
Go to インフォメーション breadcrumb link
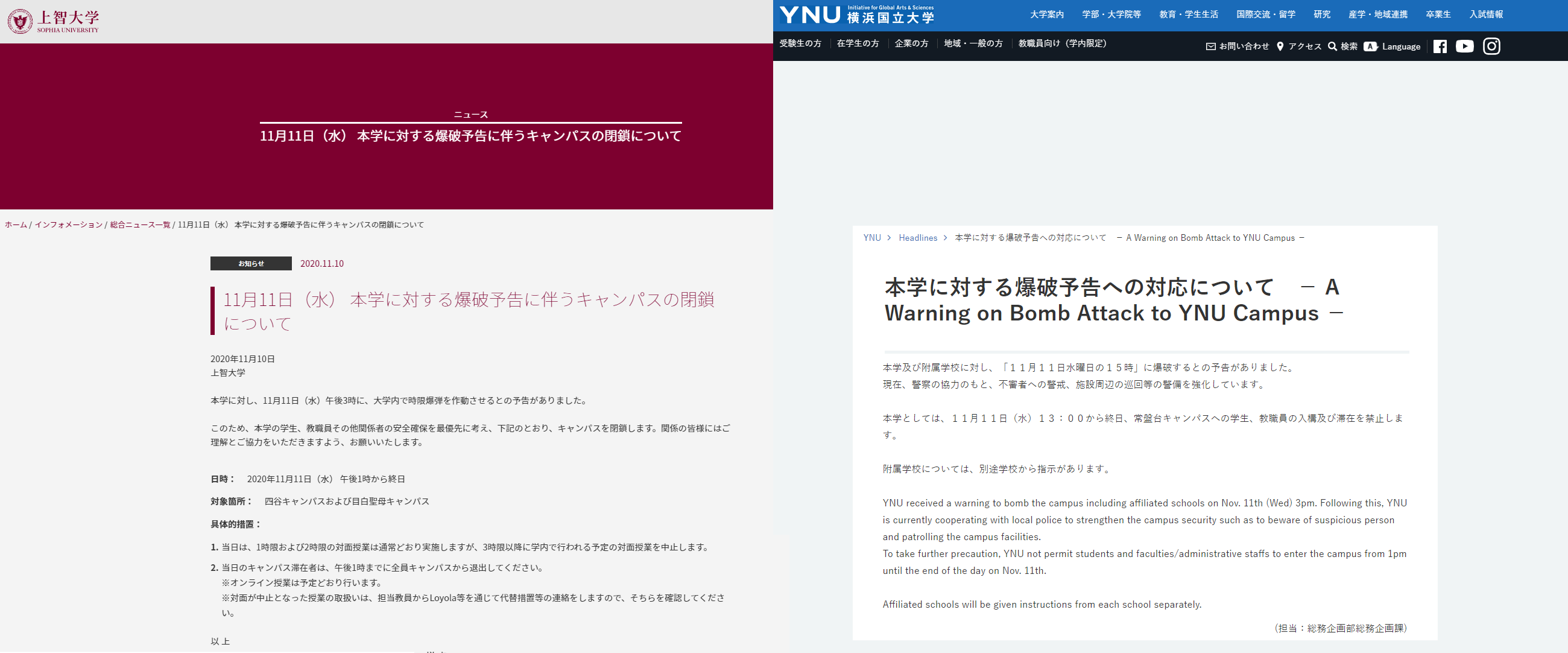pyautogui.click(x=69, y=225)
